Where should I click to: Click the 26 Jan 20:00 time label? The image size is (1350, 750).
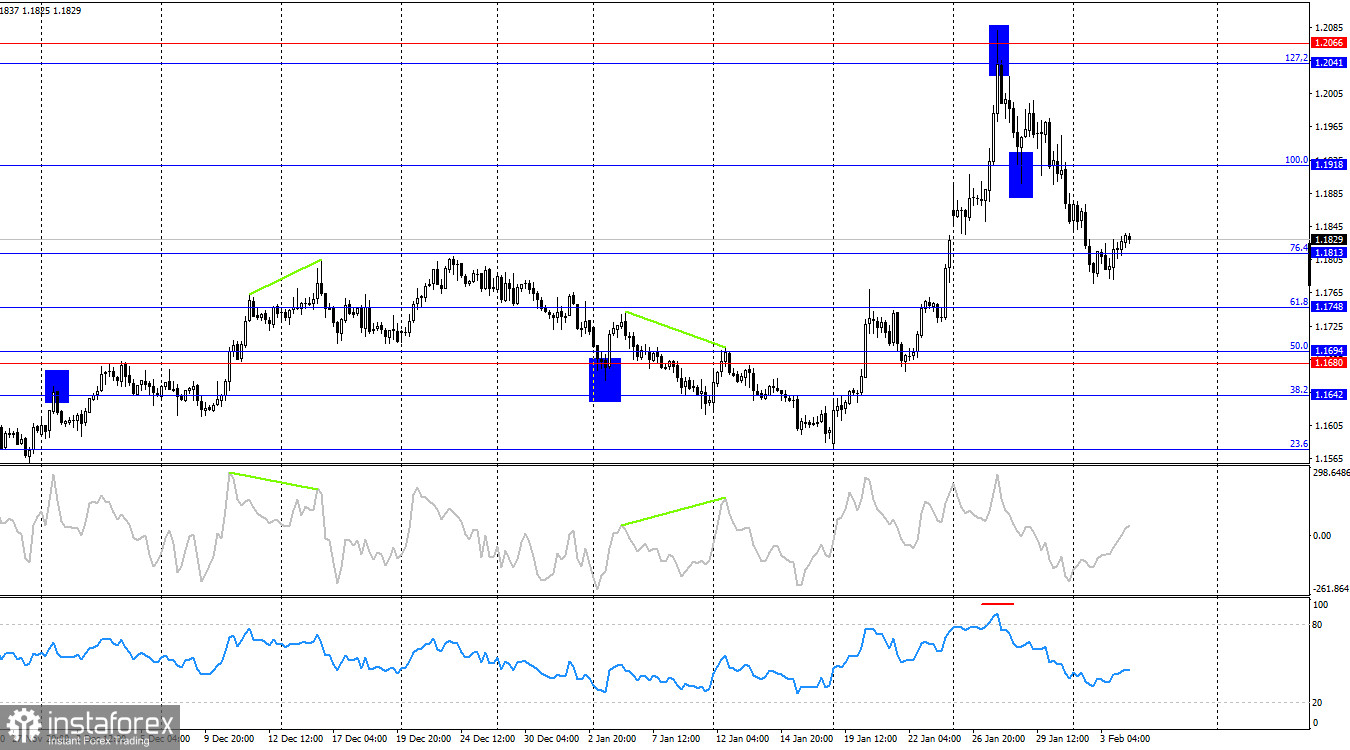pyautogui.click(x=1000, y=739)
